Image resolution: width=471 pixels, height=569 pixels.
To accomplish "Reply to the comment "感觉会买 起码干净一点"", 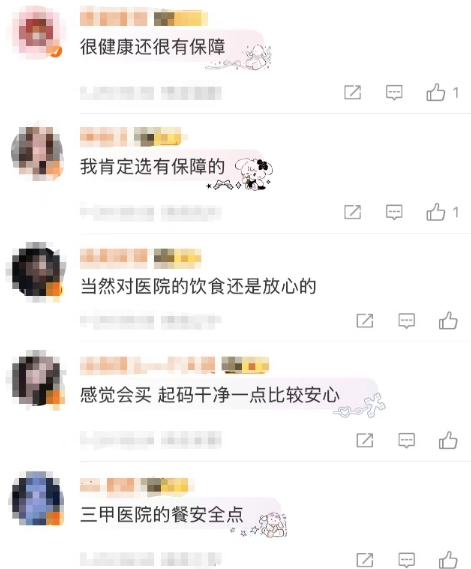I will pyautogui.click(x=406, y=440).
